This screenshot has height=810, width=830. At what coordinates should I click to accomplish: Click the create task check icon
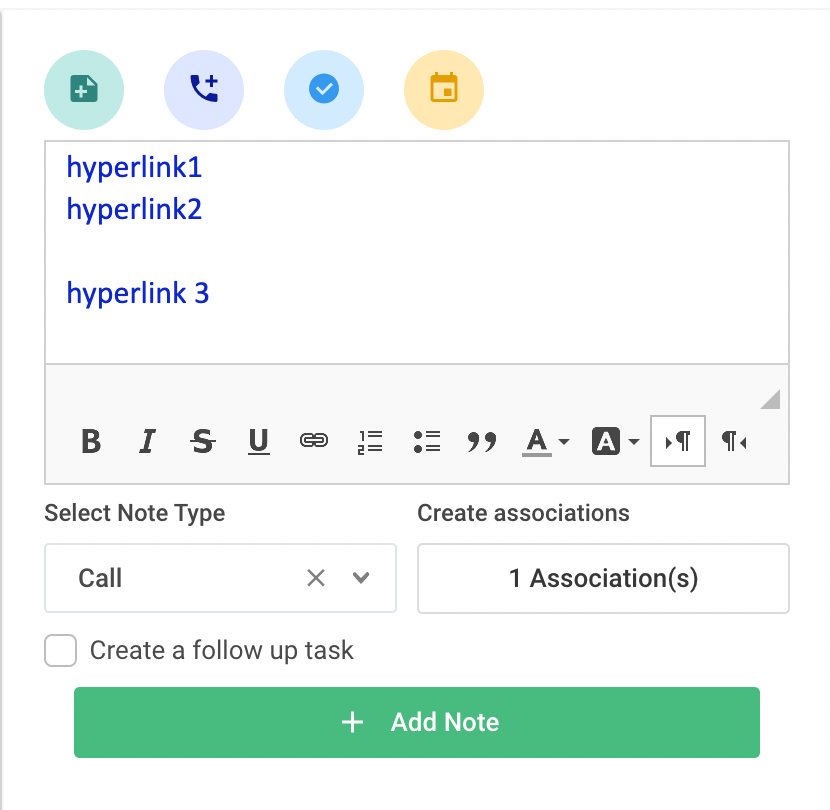pyautogui.click(x=324, y=89)
